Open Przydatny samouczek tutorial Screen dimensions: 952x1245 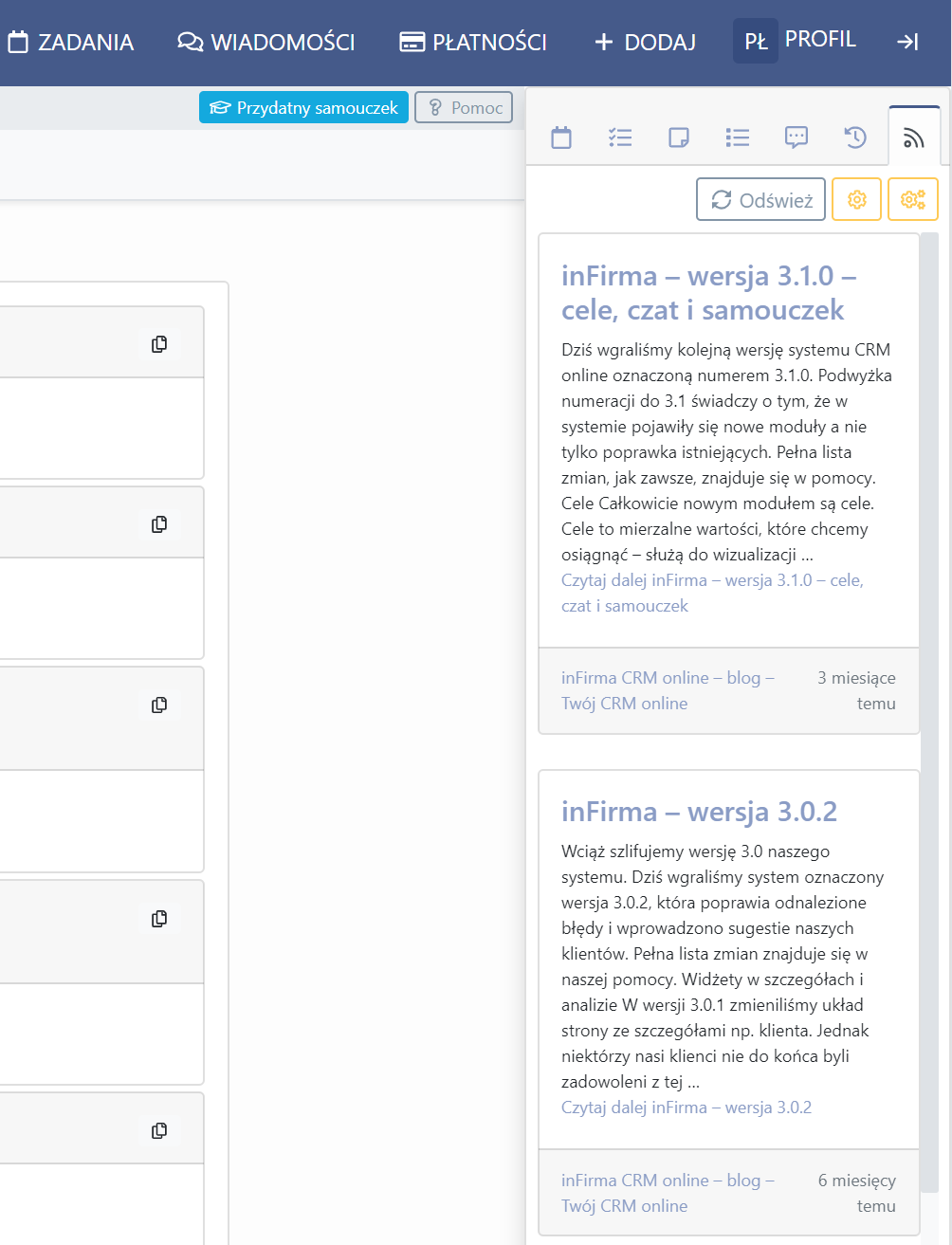coord(303,107)
